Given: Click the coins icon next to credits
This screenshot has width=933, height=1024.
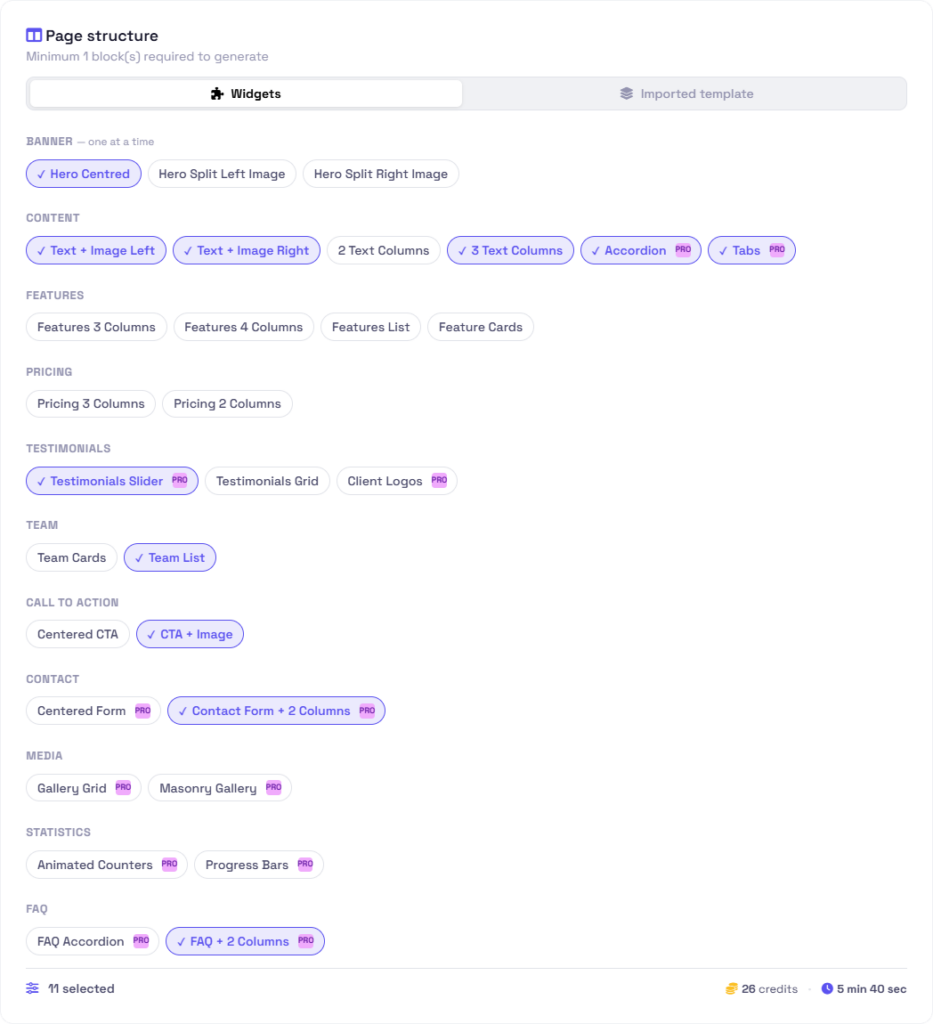Looking at the screenshot, I should point(731,989).
